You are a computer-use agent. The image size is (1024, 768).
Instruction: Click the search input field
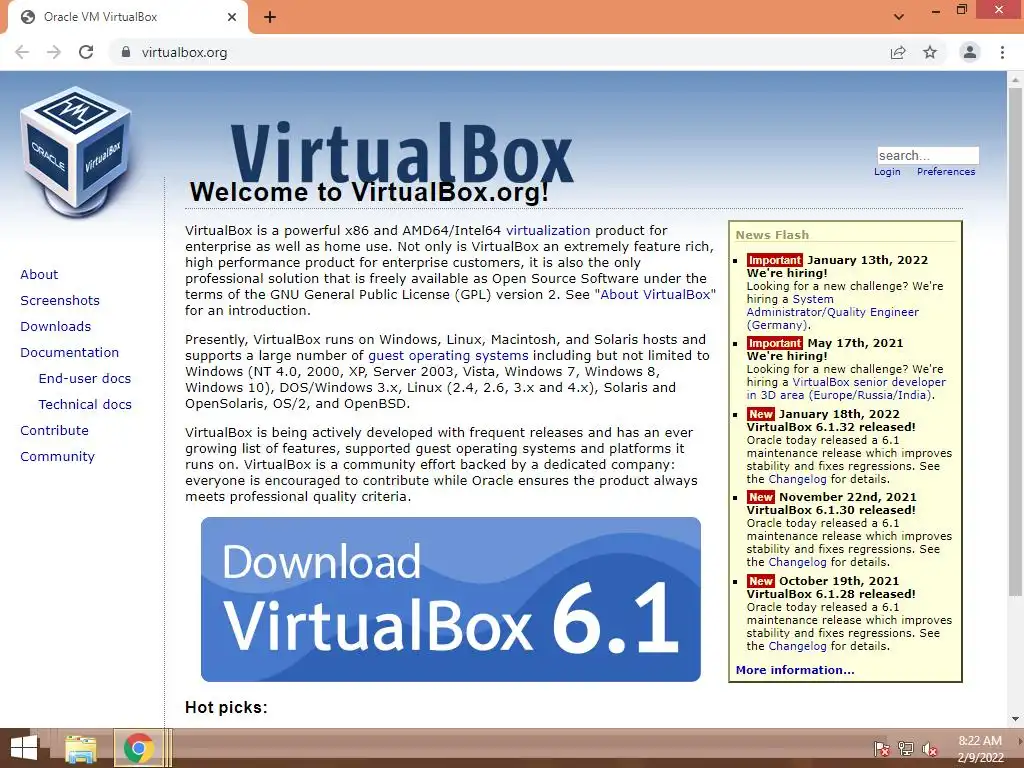coord(928,155)
